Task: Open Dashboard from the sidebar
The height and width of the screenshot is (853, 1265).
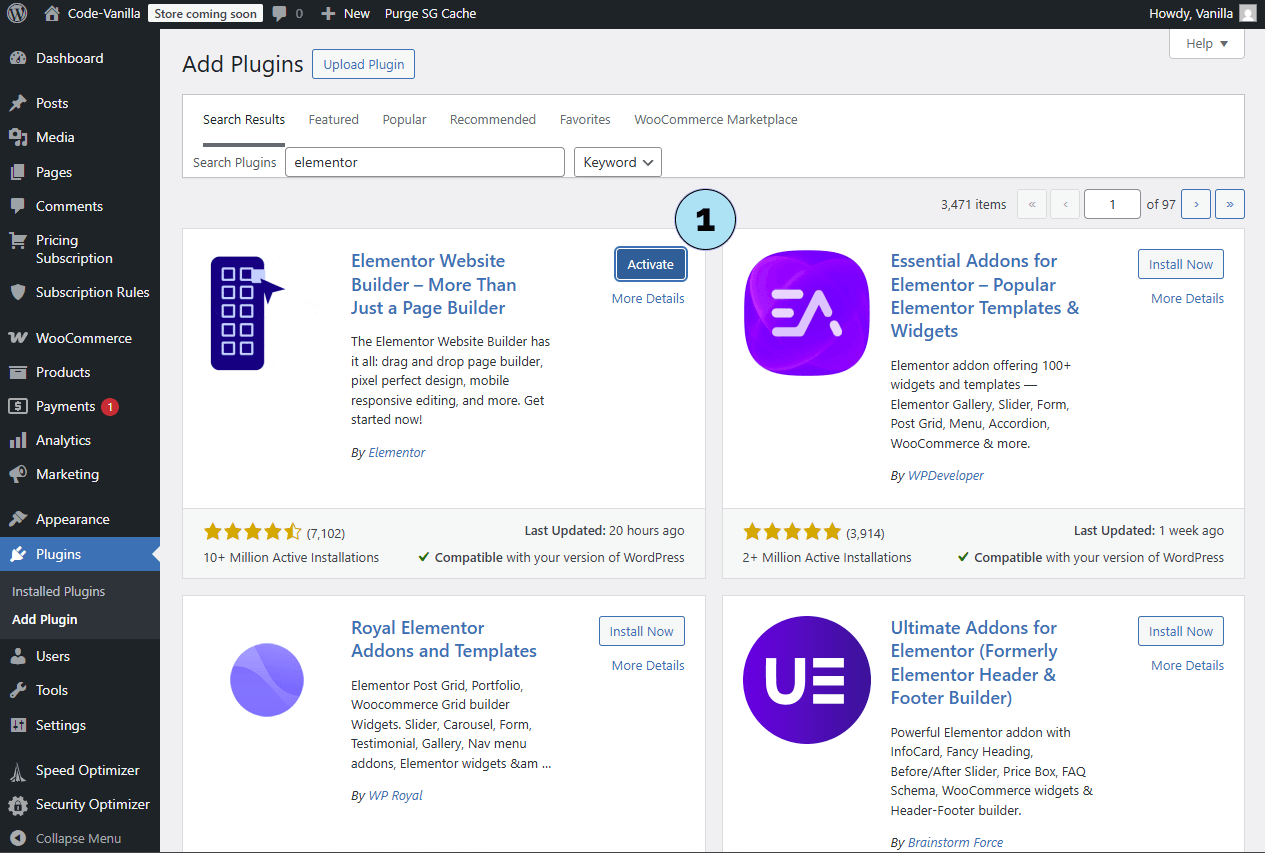Action: tap(69, 58)
